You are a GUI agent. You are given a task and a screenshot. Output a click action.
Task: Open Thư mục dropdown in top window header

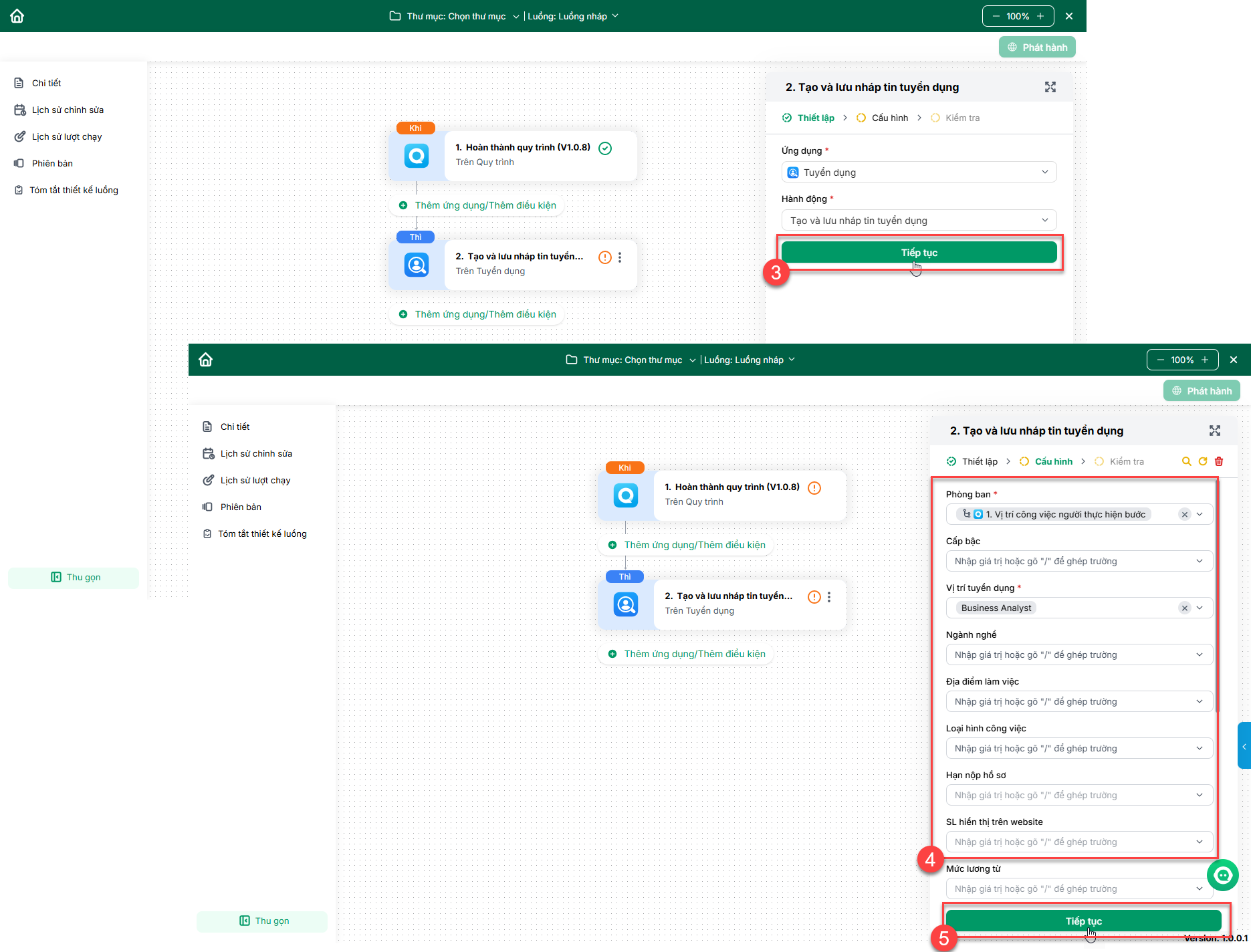(455, 16)
